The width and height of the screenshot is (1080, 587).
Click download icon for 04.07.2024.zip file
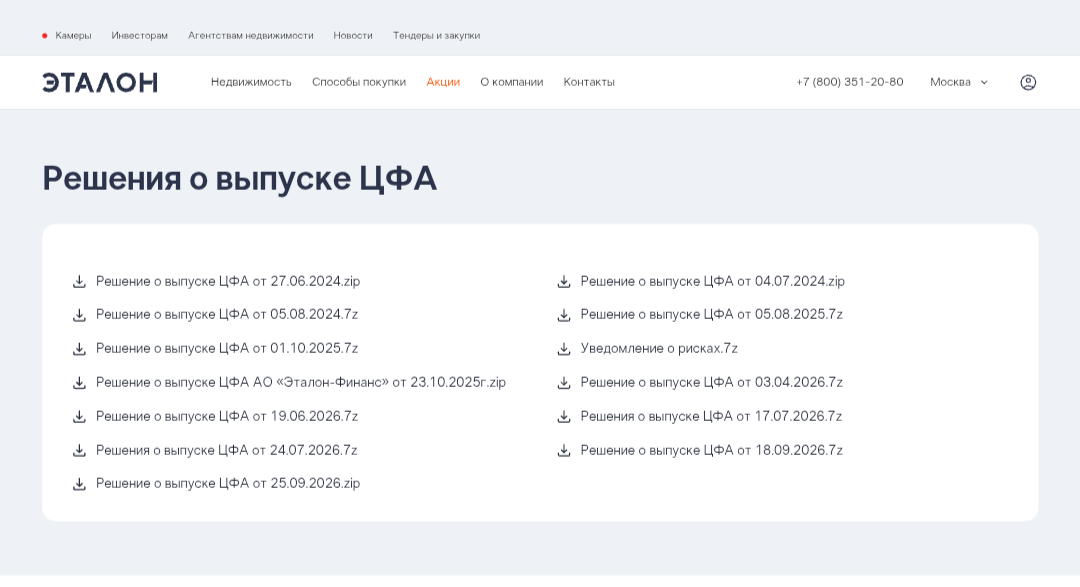pyautogui.click(x=564, y=281)
